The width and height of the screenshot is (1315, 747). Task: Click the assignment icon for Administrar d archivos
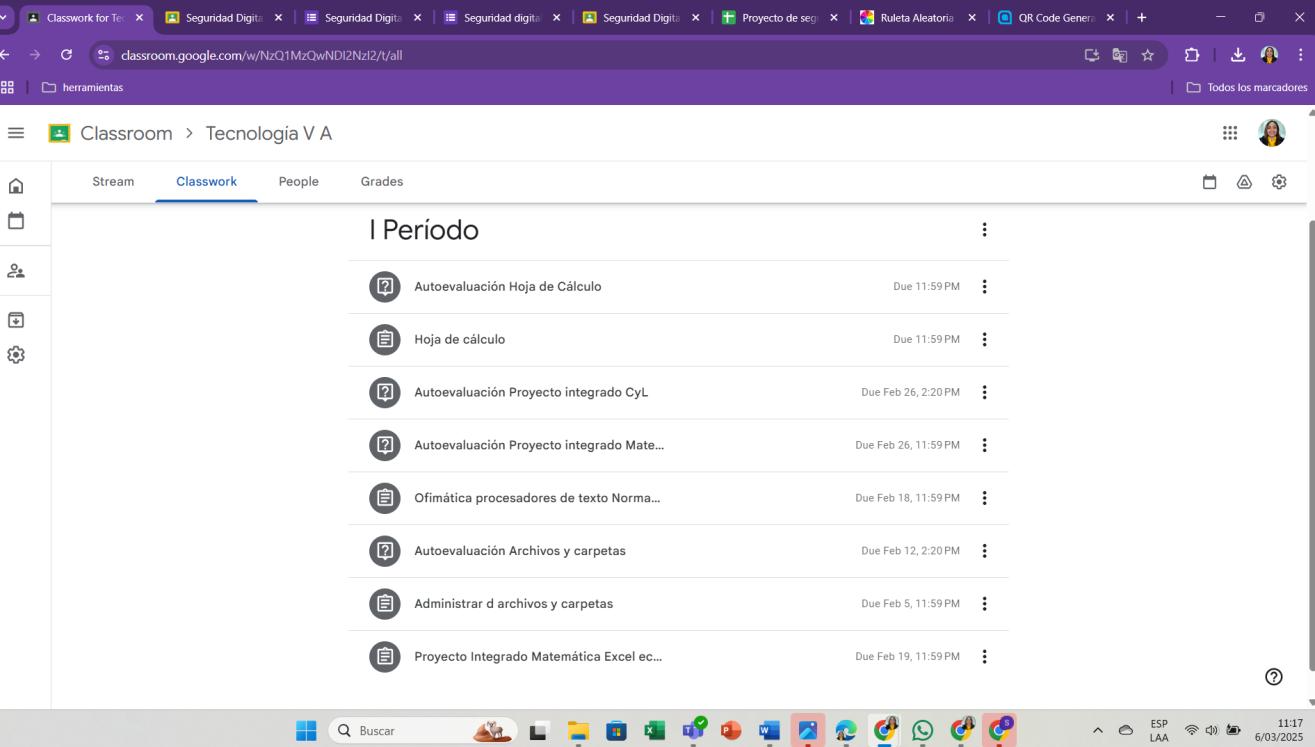385,604
